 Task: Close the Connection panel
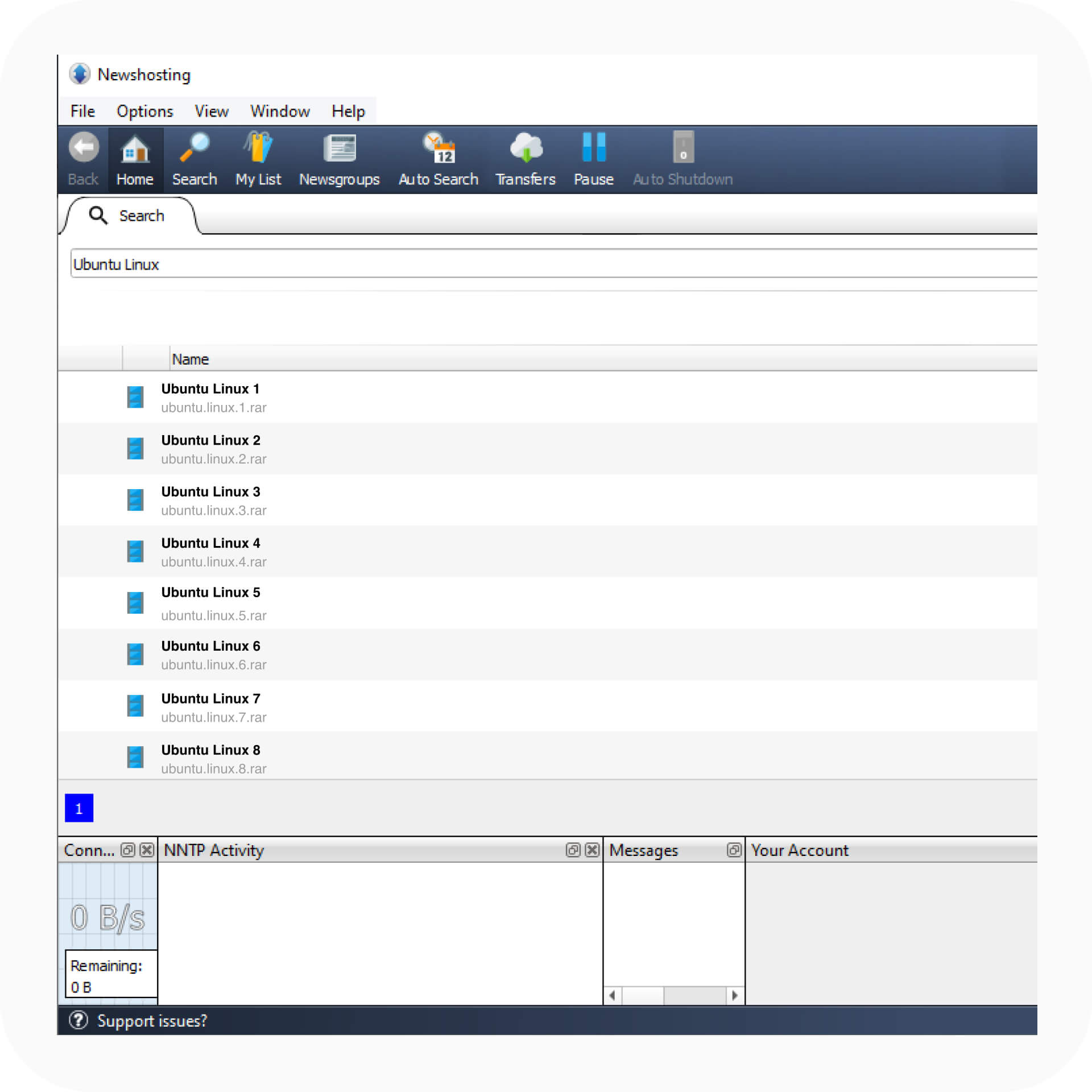147,850
